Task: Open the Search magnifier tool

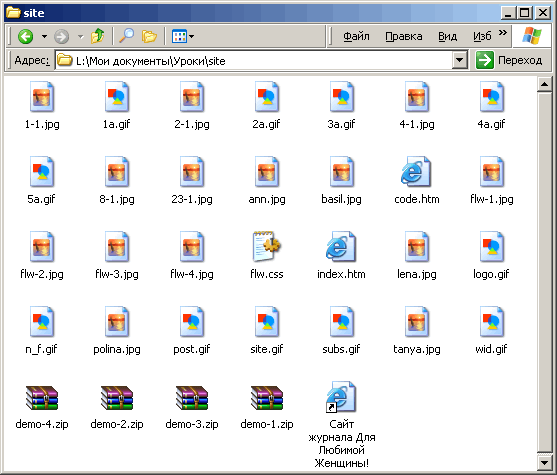Action: 126,36
